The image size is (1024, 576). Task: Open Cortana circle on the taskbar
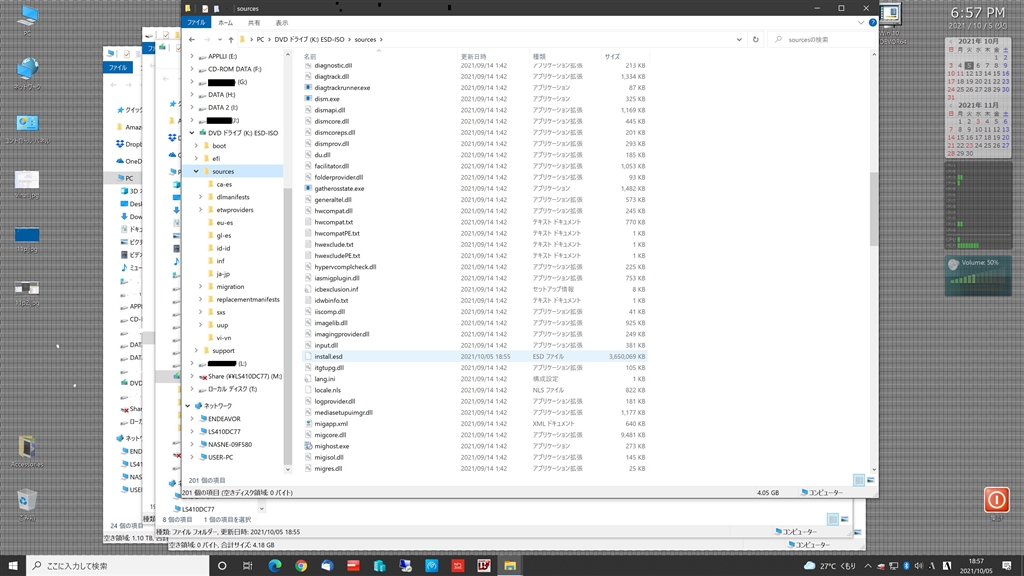(x=222, y=566)
